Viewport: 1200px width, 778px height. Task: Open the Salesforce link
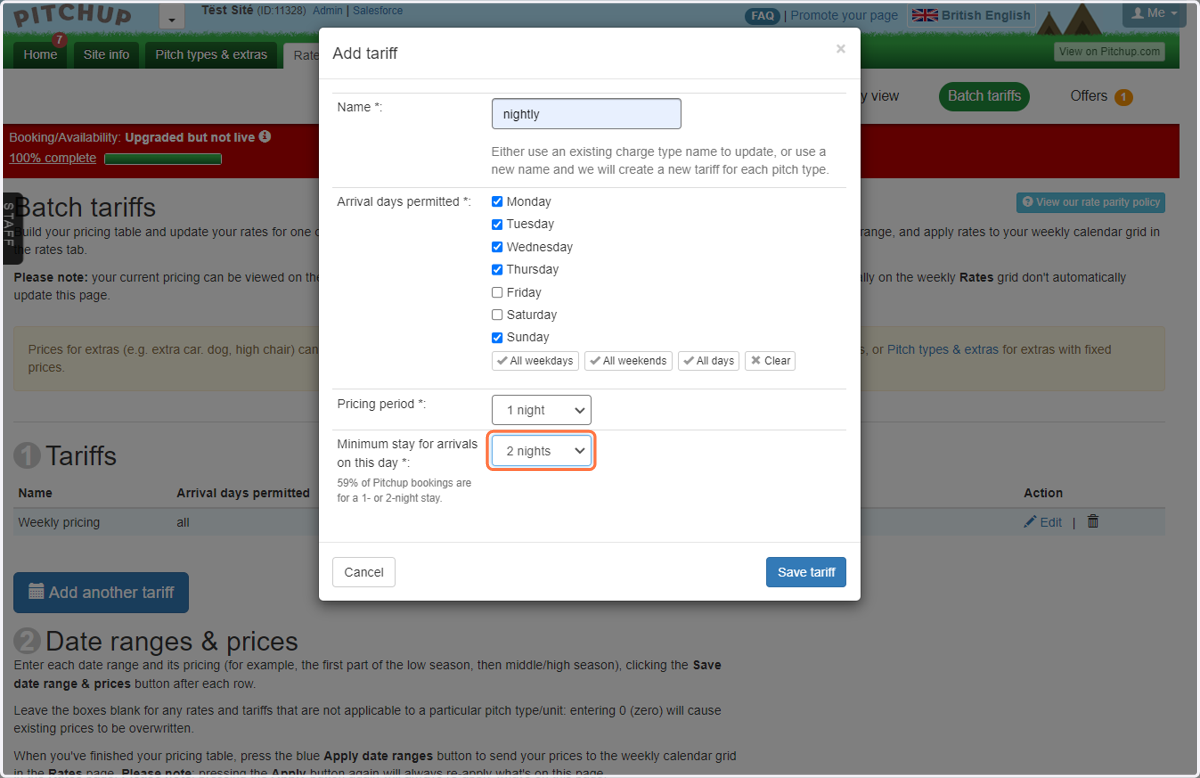380,10
